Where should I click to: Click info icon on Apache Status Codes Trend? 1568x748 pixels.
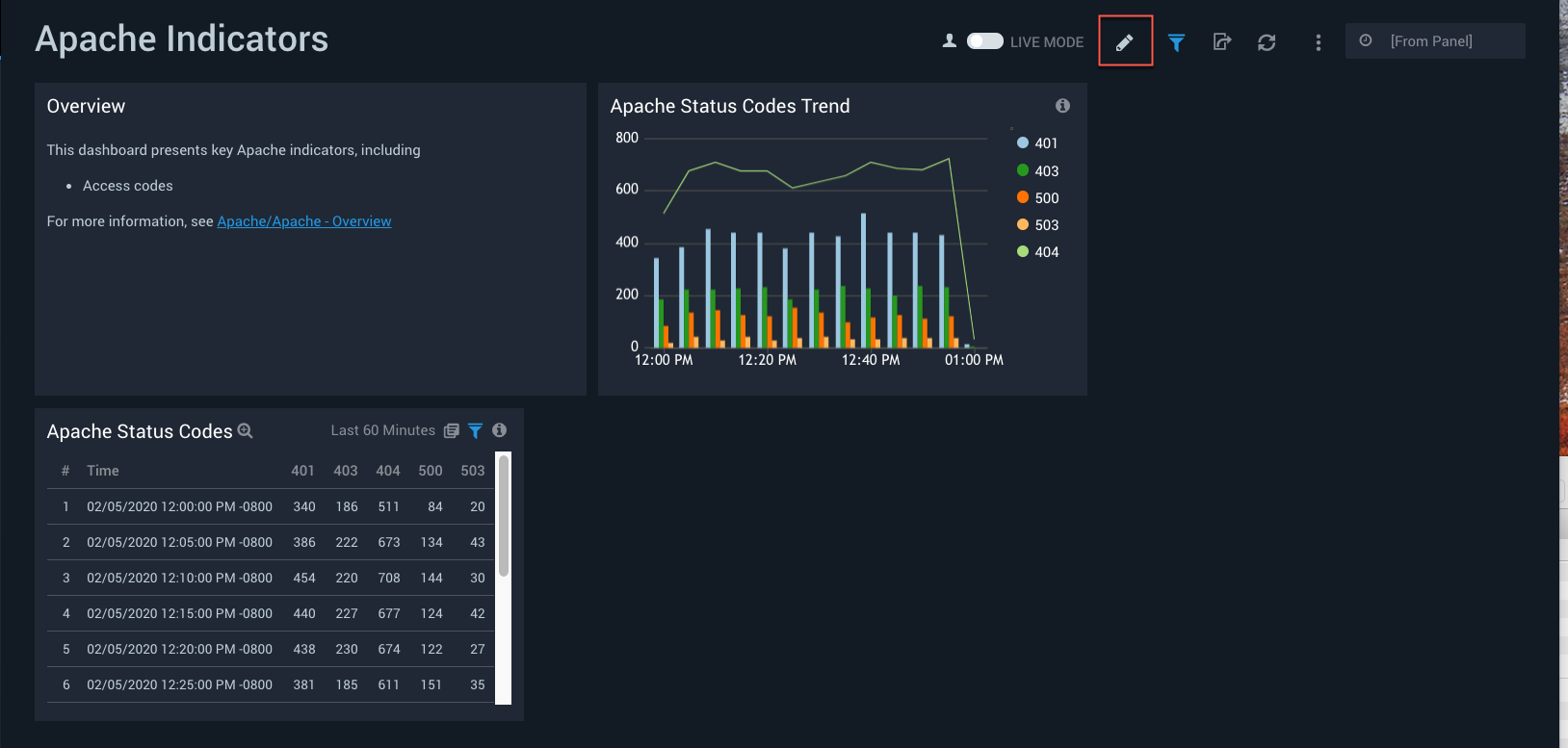point(1062,106)
